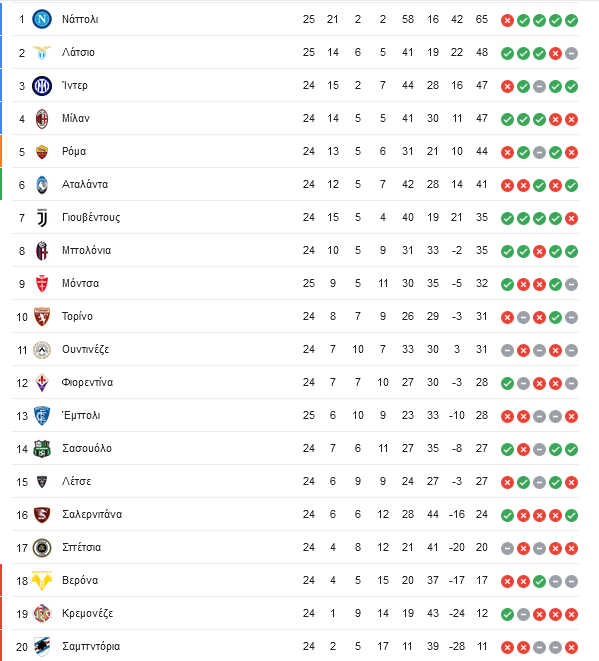Click the Lazio eagle crest icon
Screen dimensions: 599x661
pyautogui.click(x=42, y=53)
